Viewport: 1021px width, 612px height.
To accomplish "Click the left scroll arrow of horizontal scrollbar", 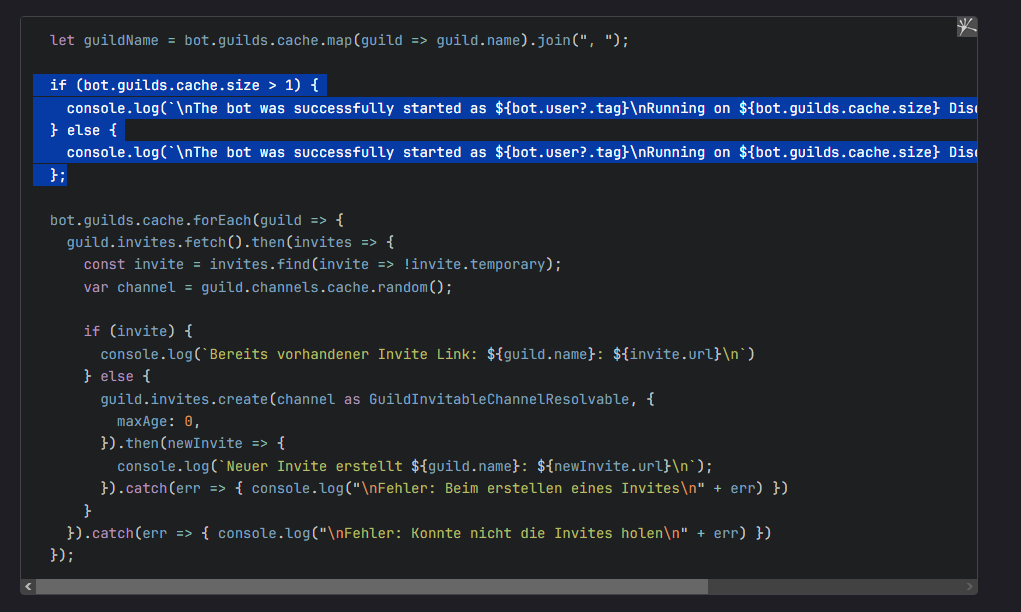I will (28, 586).
